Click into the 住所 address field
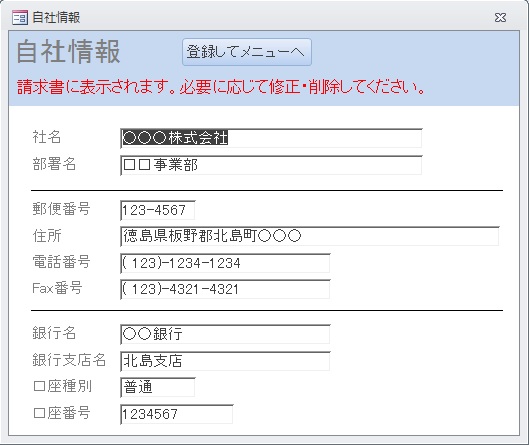This screenshot has height=445, width=529. point(309,236)
